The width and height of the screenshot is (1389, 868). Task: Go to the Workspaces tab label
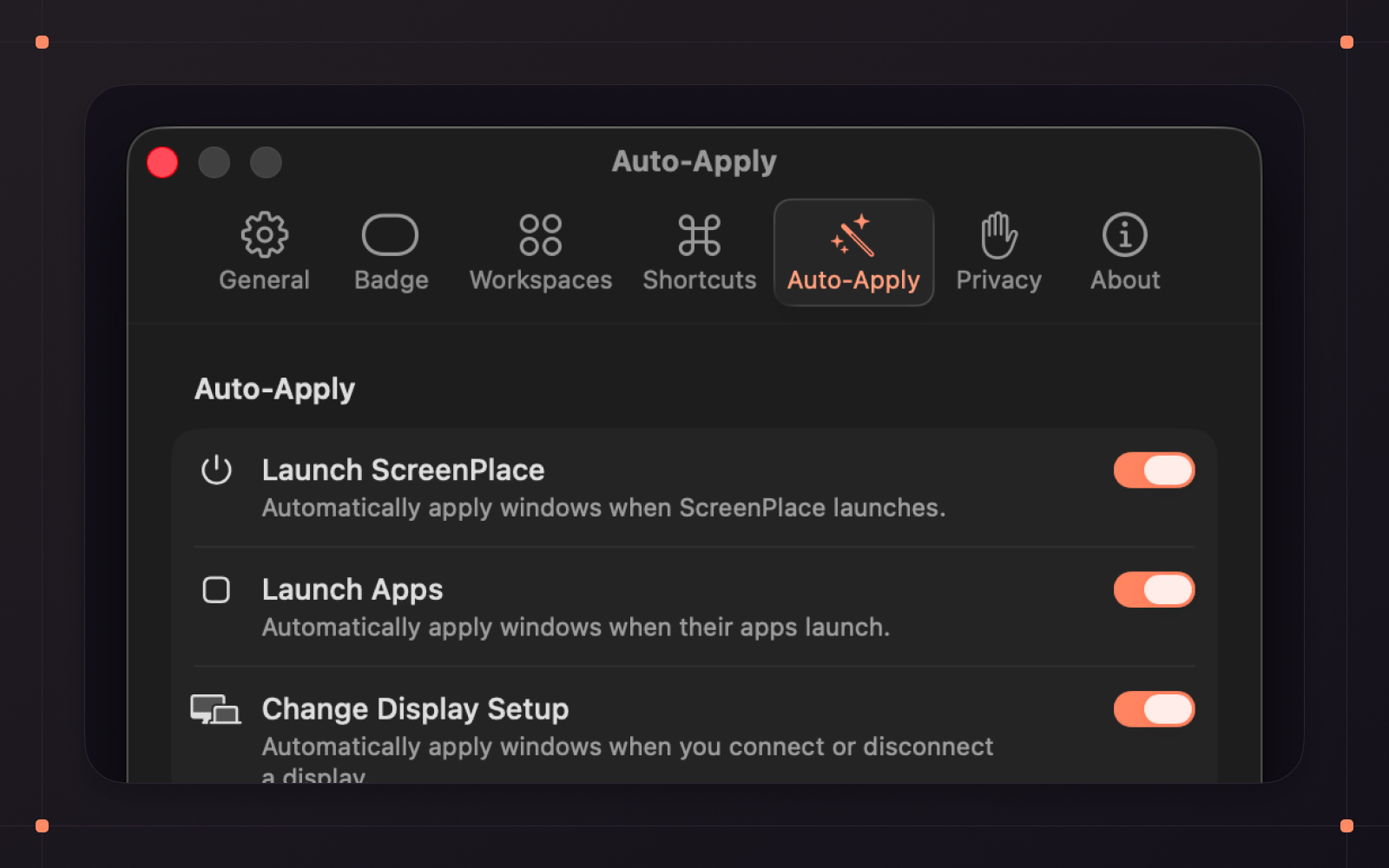pyautogui.click(x=541, y=280)
